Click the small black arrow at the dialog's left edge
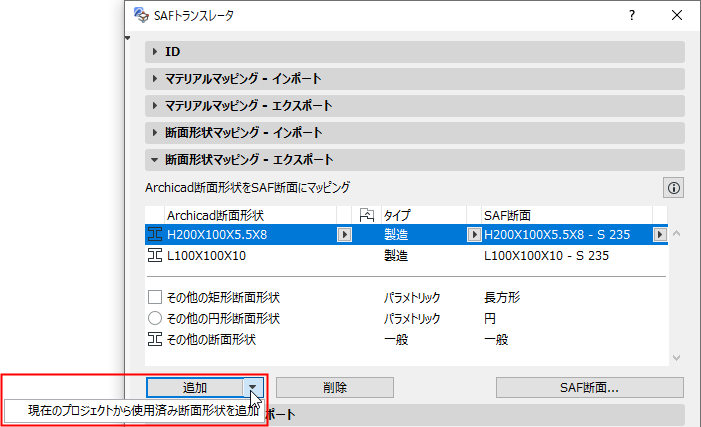Image resolution: width=701 pixels, height=427 pixels. [x=127, y=38]
